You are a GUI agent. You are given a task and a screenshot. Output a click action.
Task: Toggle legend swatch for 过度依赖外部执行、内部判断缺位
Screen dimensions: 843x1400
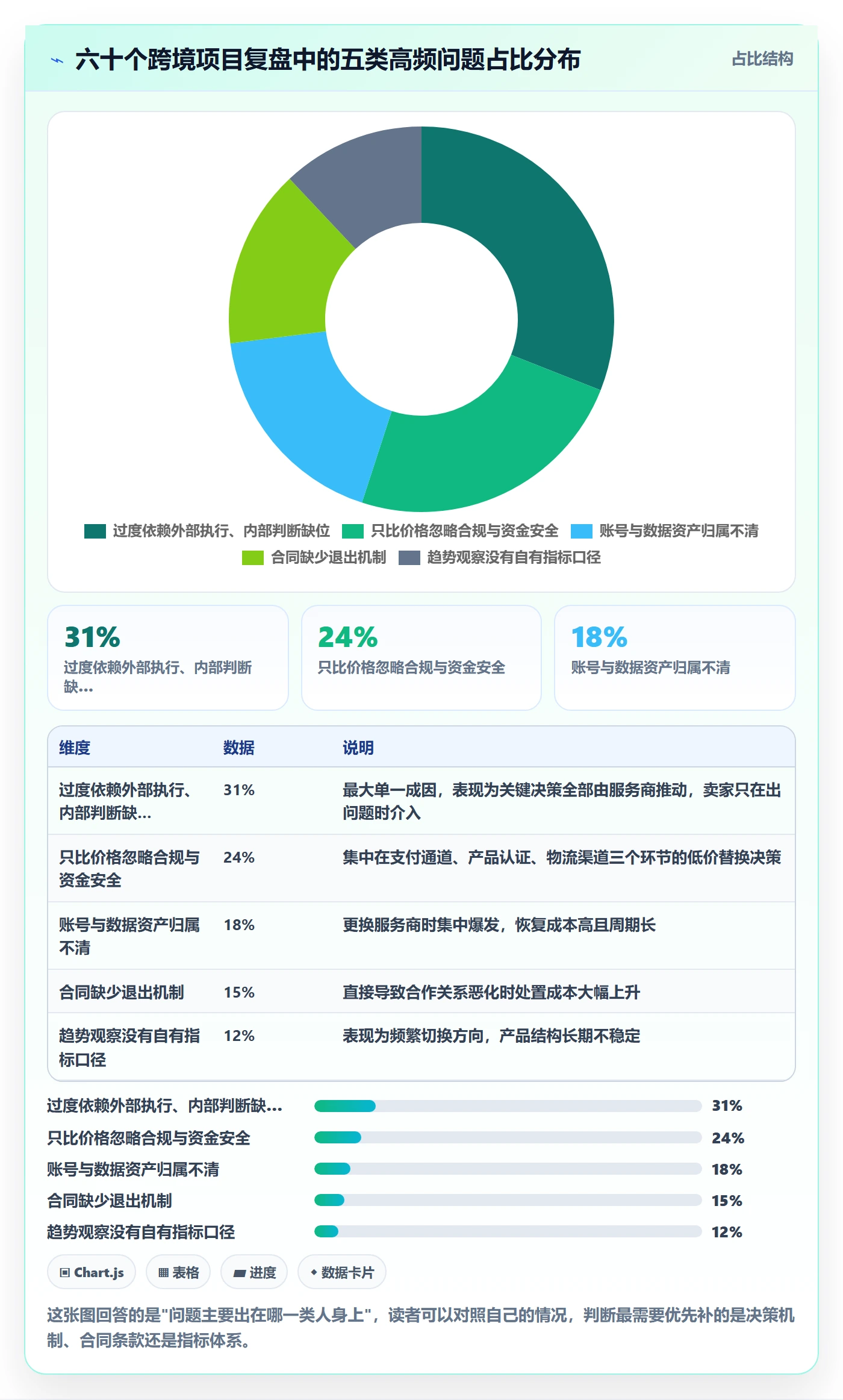click(95, 531)
